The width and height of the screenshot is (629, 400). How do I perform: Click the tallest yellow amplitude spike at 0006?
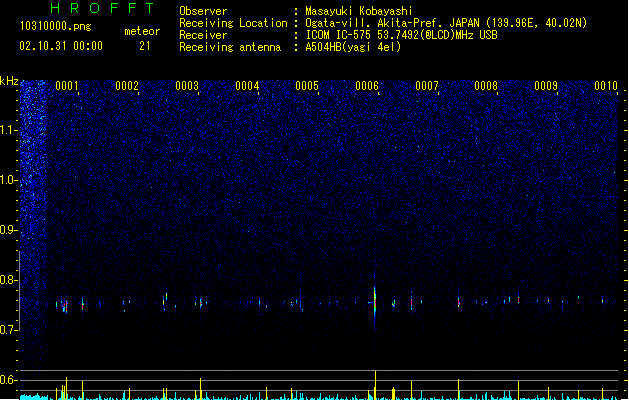point(375,385)
